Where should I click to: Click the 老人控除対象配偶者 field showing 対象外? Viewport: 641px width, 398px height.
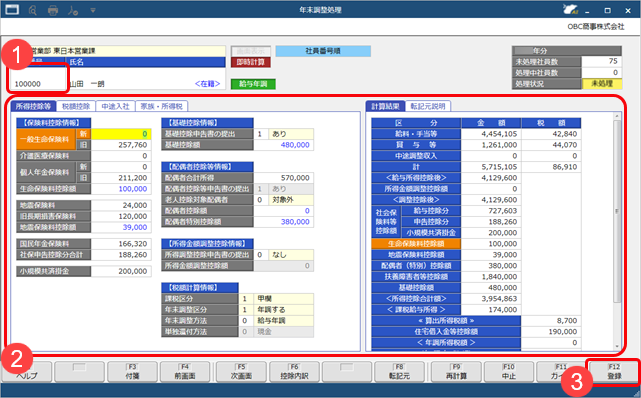(x=291, y=200)
